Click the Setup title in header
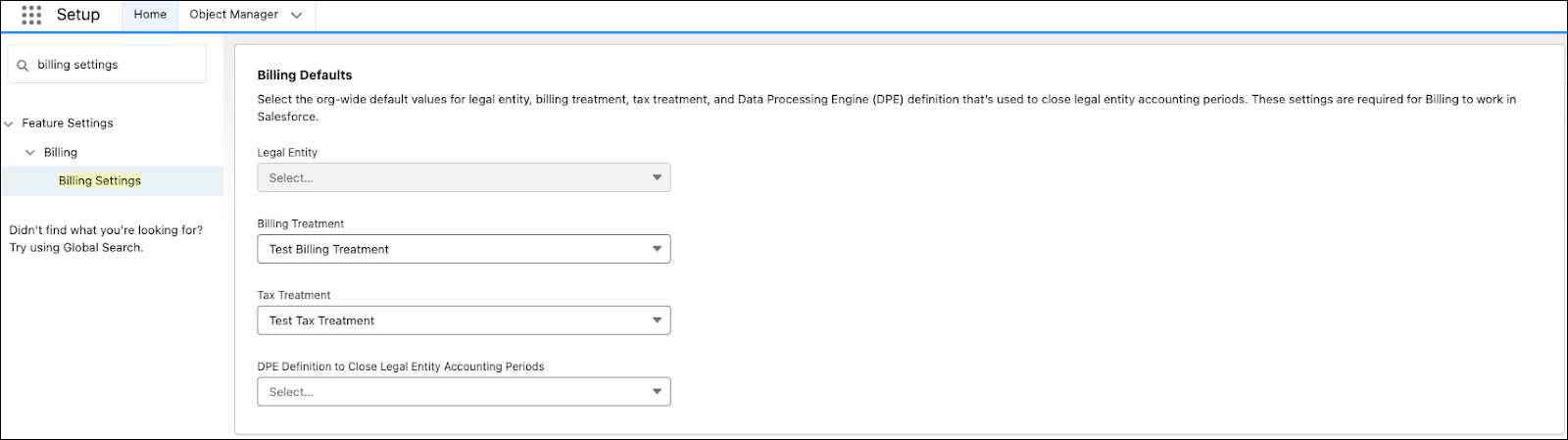Screen dimensions: 1568x440 [78, 15]
